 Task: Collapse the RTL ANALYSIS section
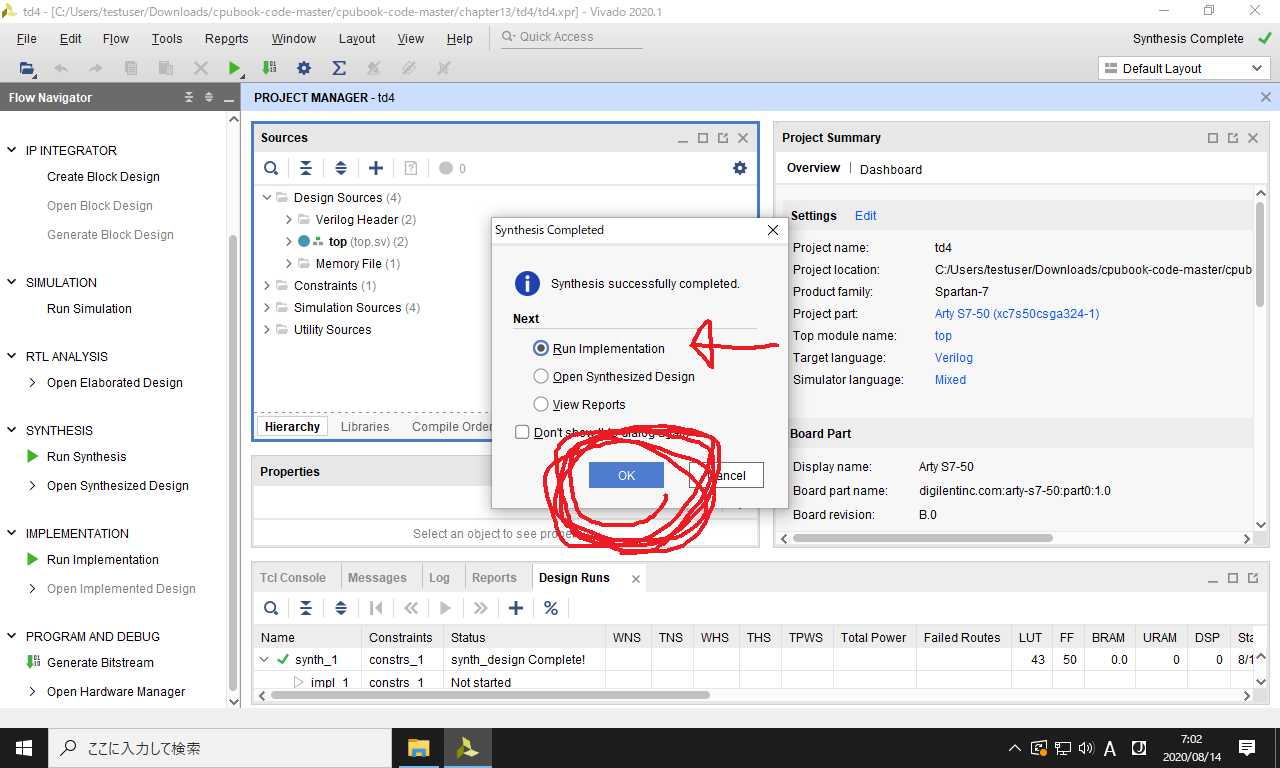click(12, 356)
